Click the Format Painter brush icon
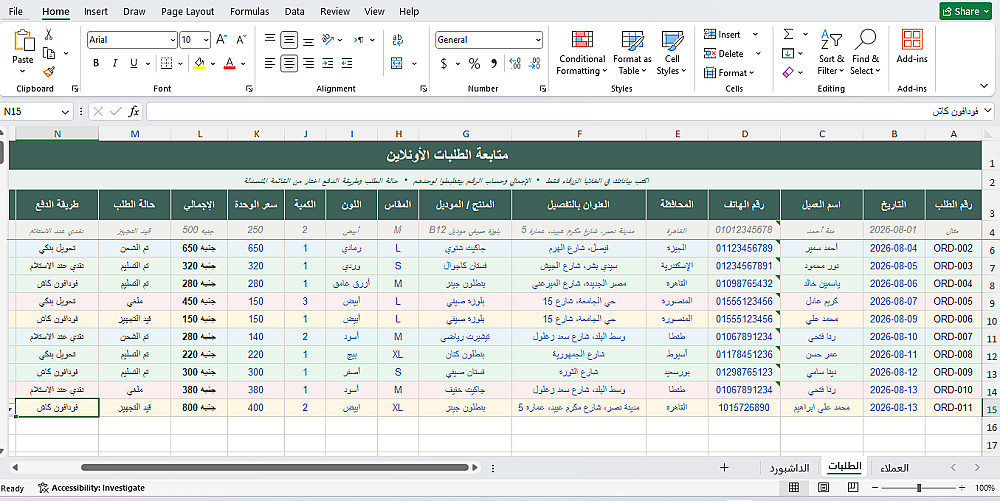 49,72
